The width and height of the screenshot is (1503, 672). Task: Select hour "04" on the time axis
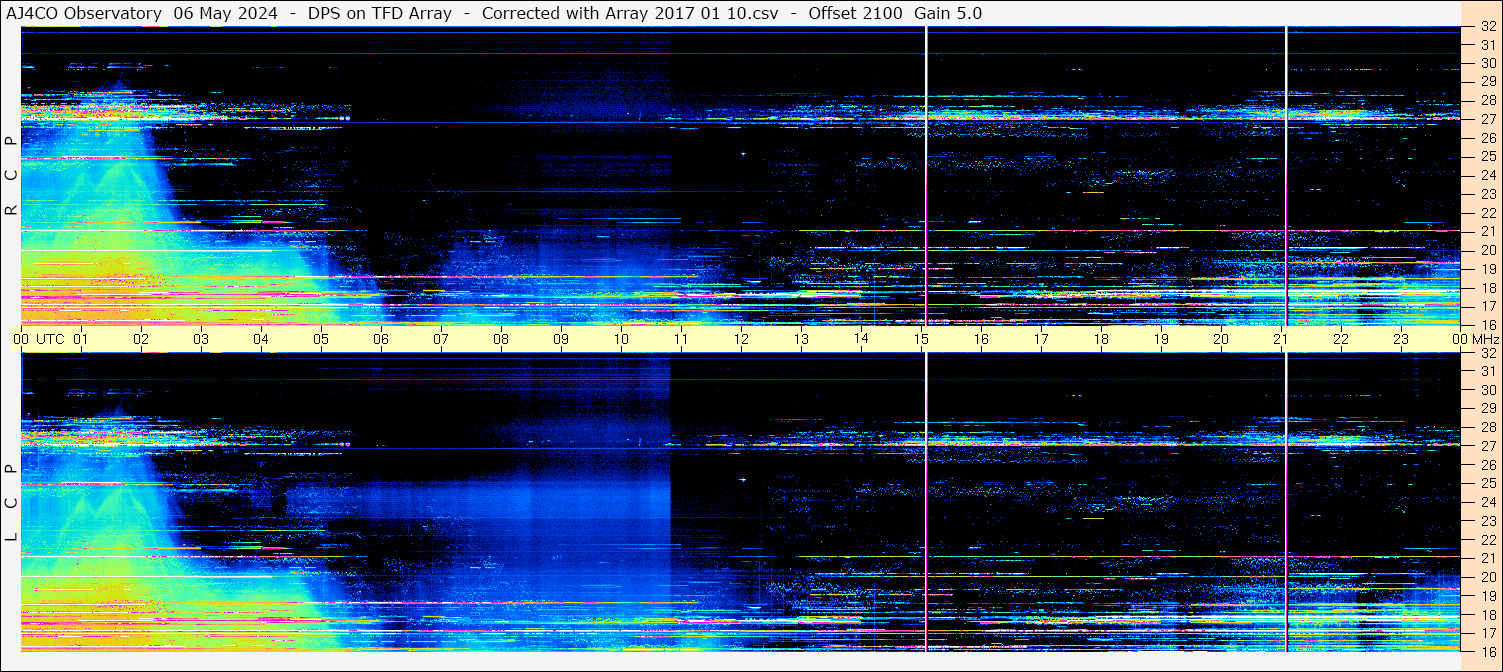coord(261,340)
